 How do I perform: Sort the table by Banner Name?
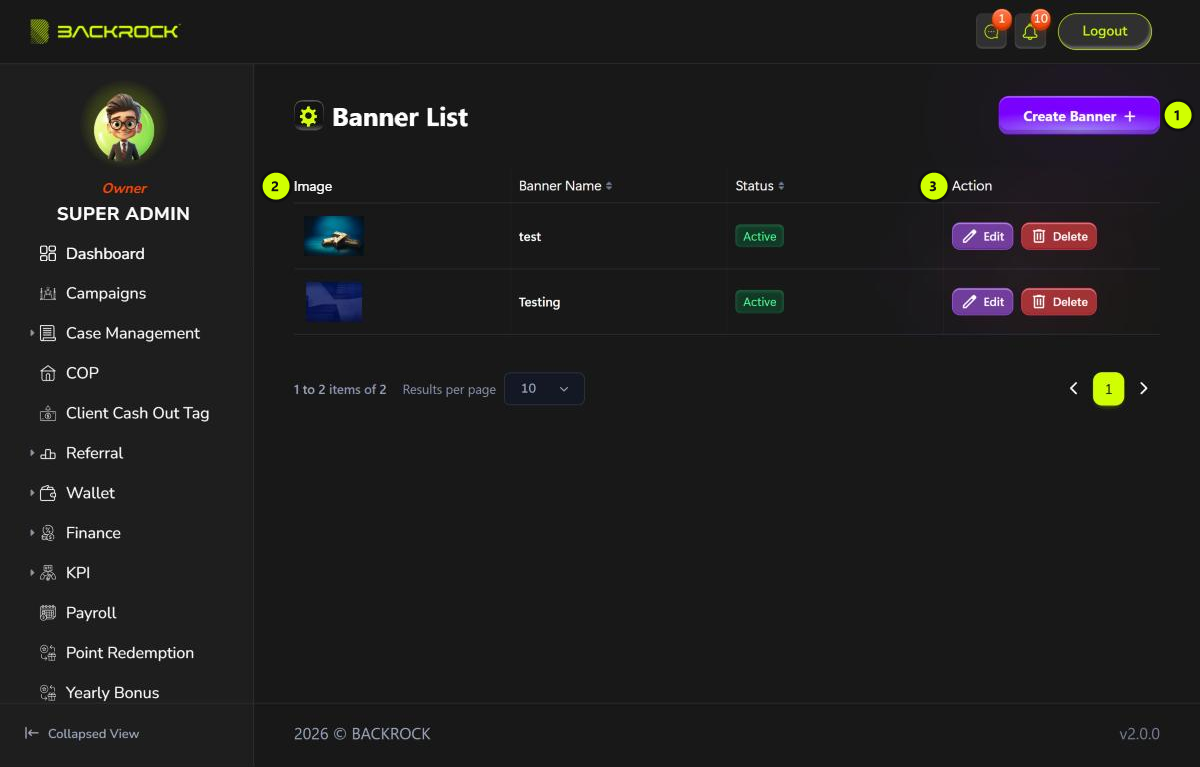(565, 186)
